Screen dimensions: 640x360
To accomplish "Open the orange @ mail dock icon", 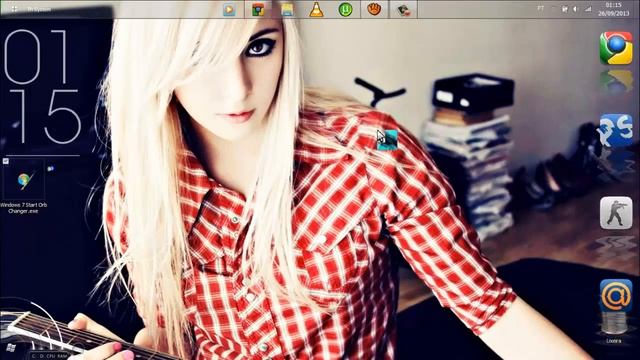I will 616,296.
